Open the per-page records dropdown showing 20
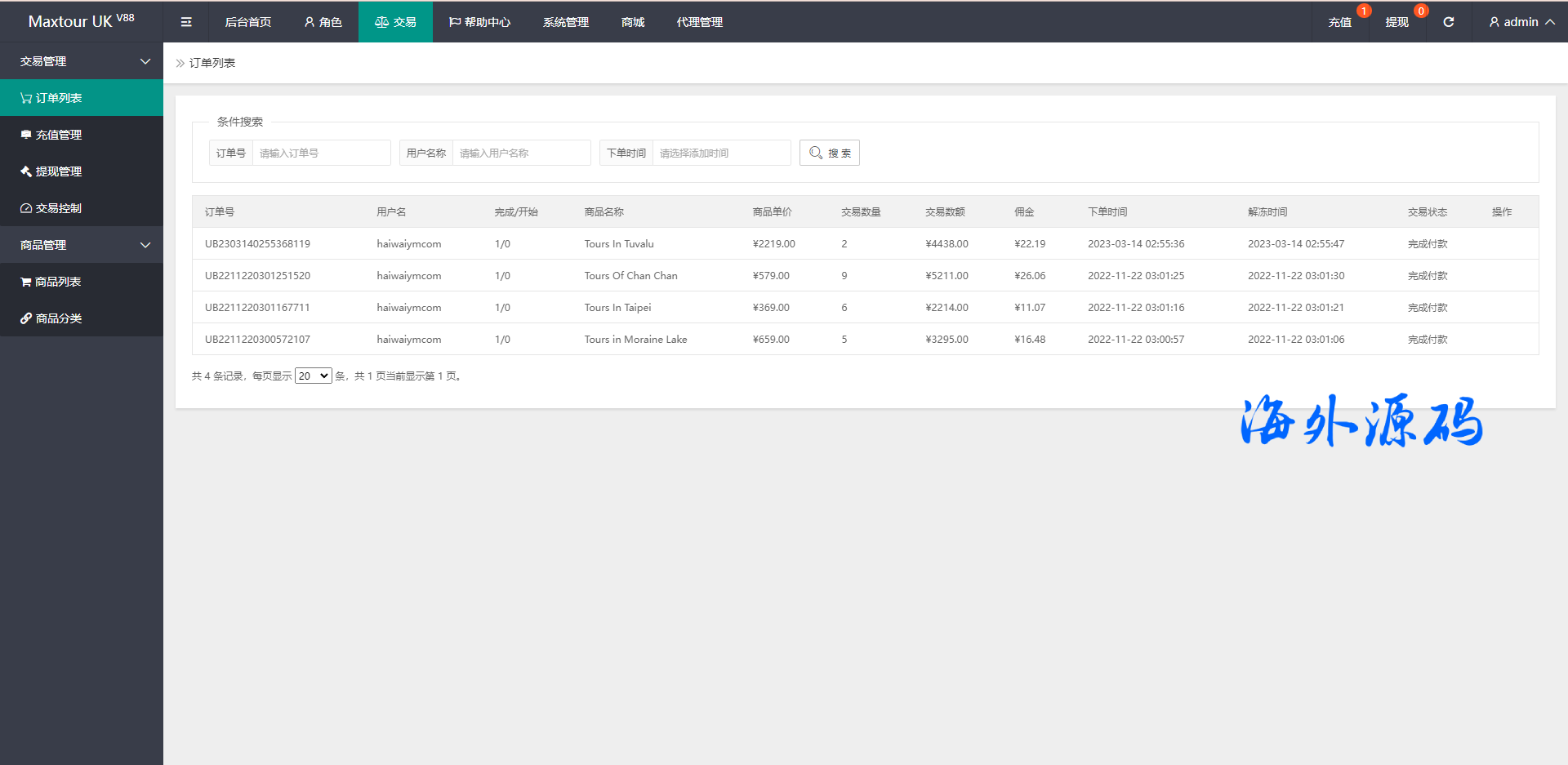 click(313, 376)
